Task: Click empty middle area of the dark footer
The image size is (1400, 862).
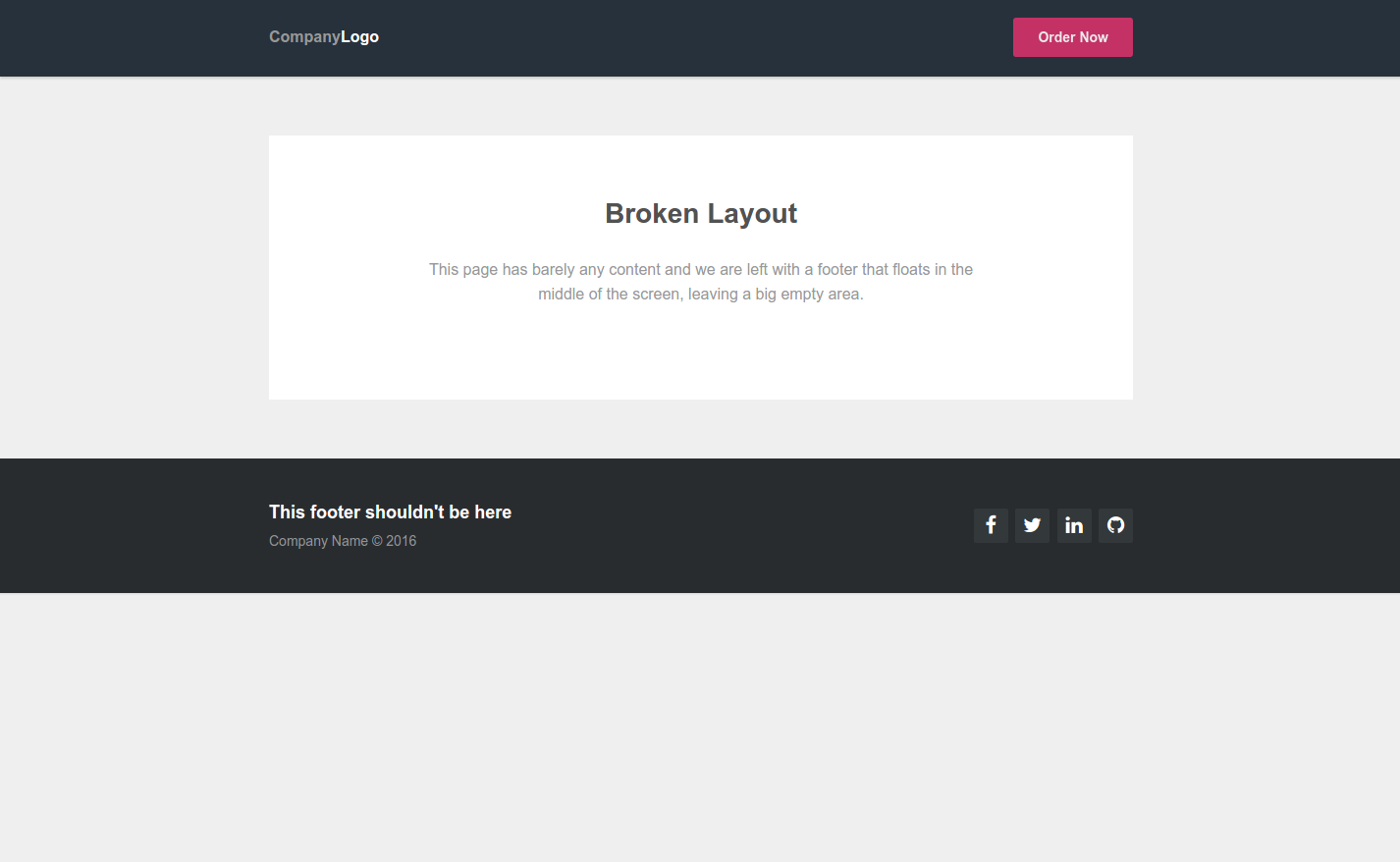Action: (736, 525)
